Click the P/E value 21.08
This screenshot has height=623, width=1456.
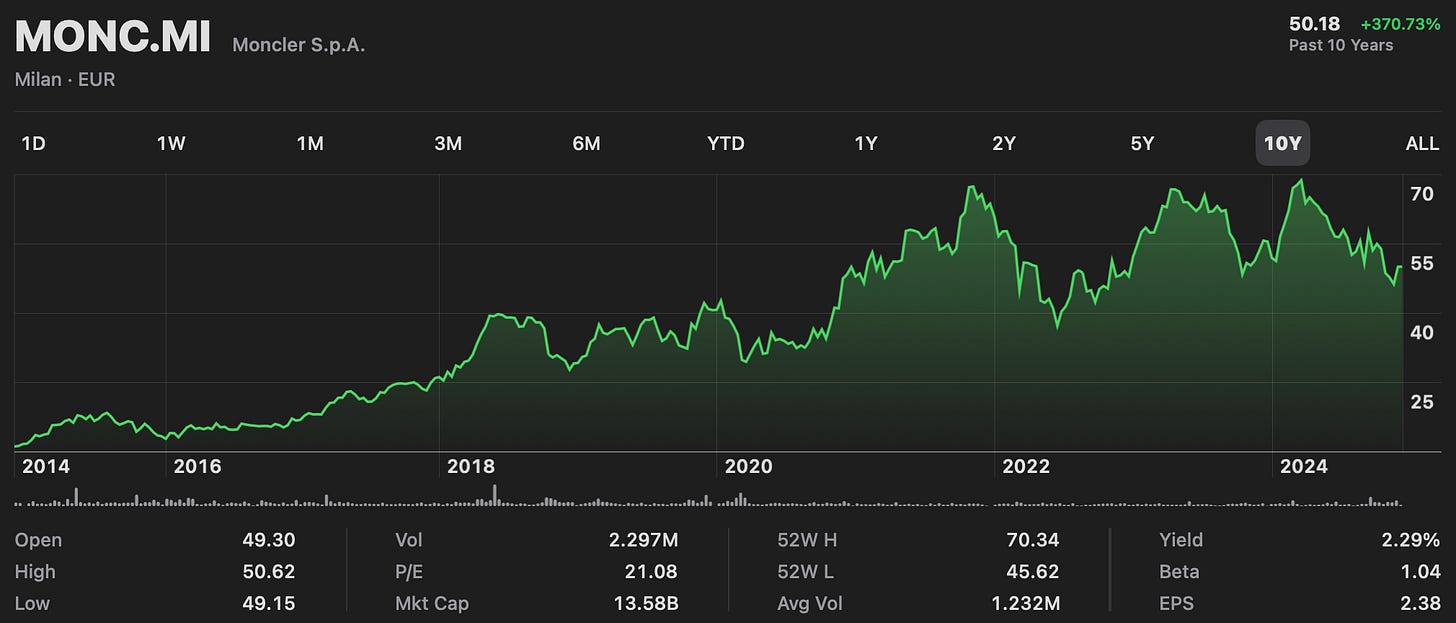click(x=651, y=572)
